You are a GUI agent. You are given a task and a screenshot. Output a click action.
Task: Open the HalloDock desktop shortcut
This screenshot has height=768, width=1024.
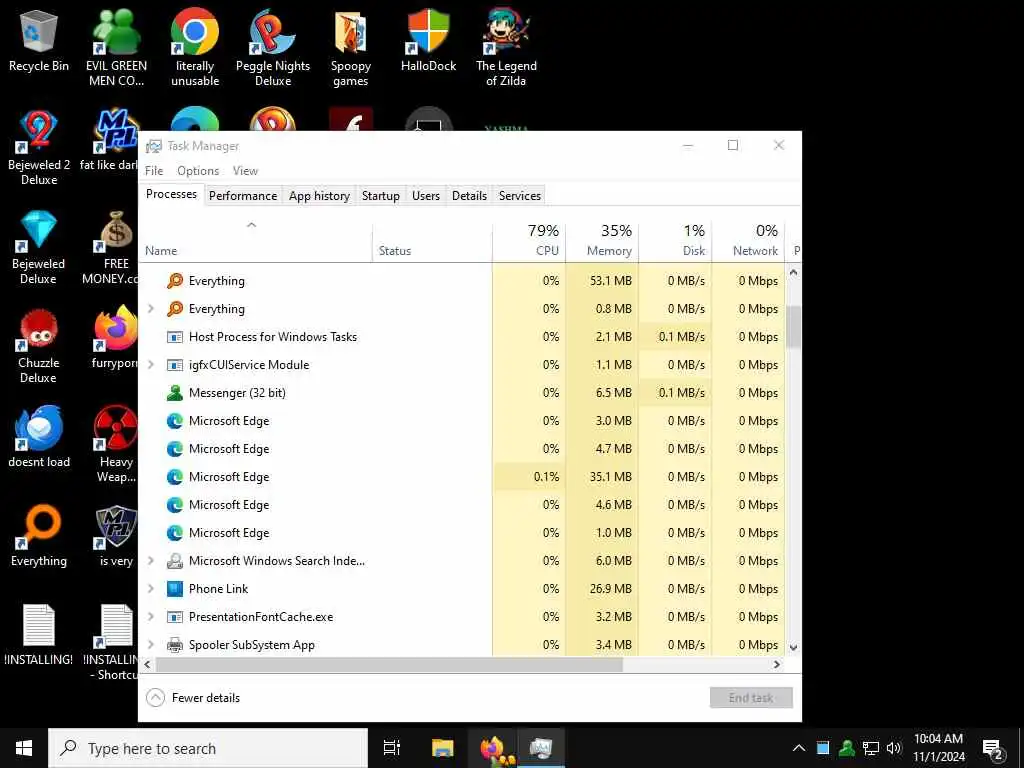click(428, 40)
